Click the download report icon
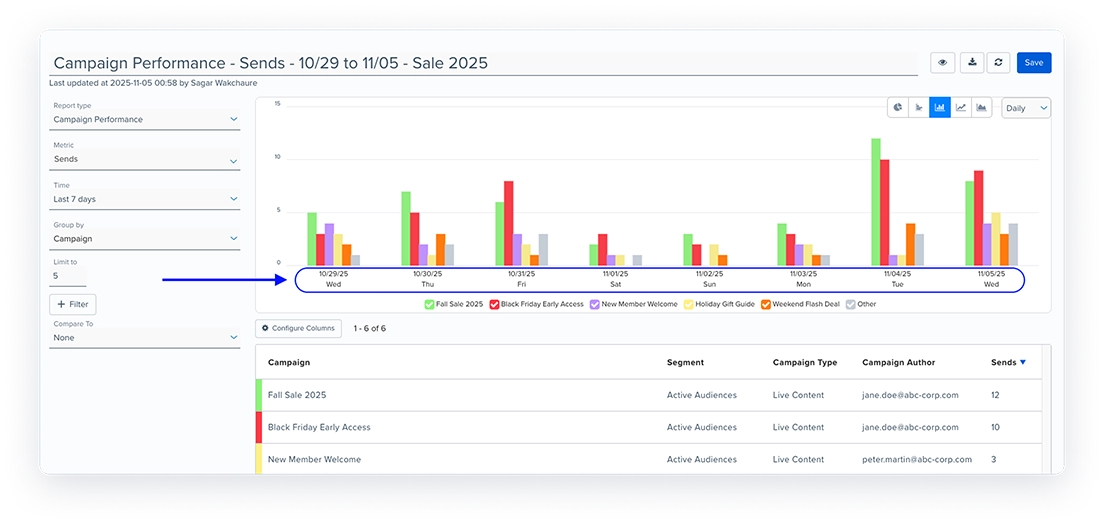 971,63
